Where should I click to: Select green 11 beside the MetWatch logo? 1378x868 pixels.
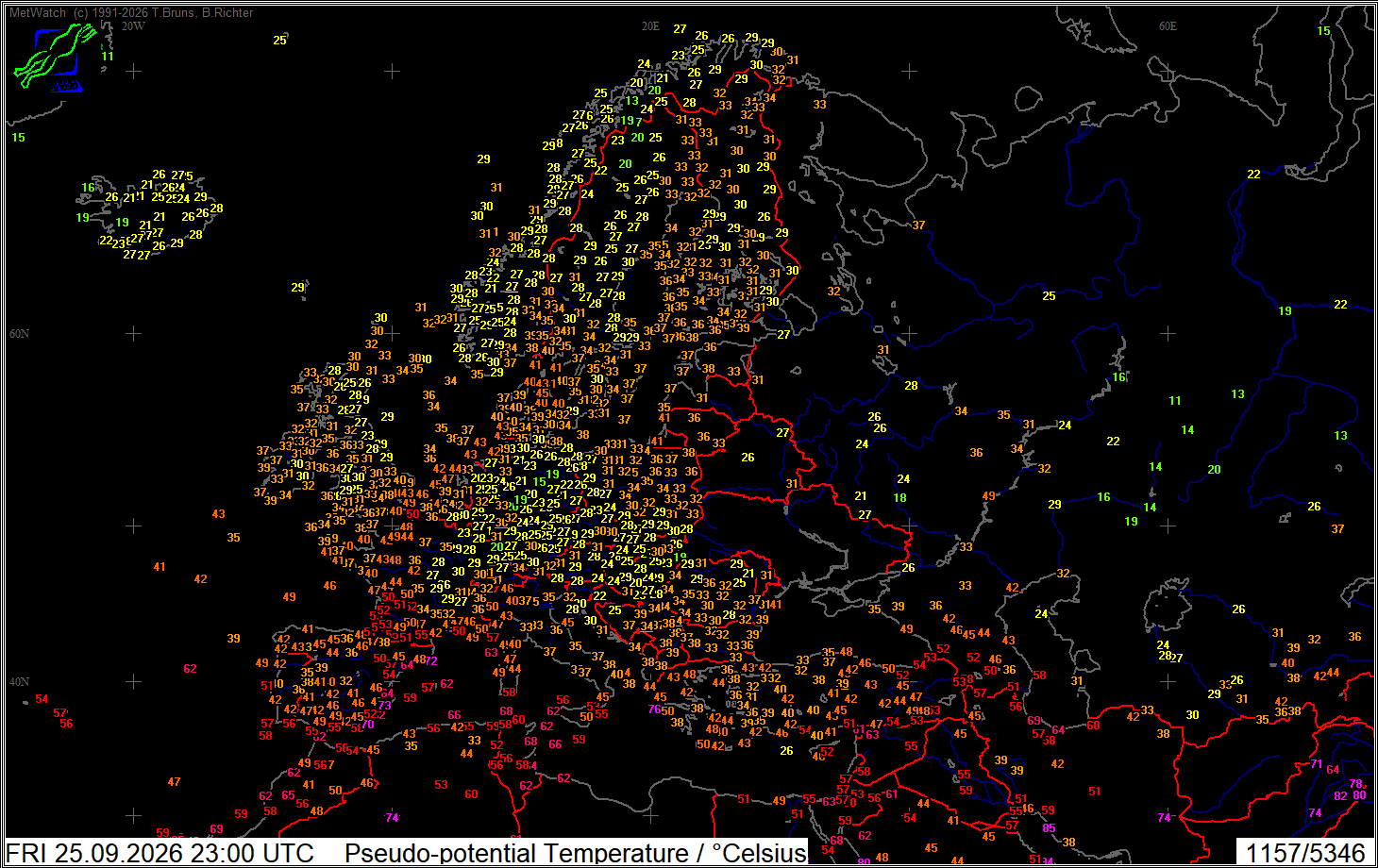click(107, 56)
